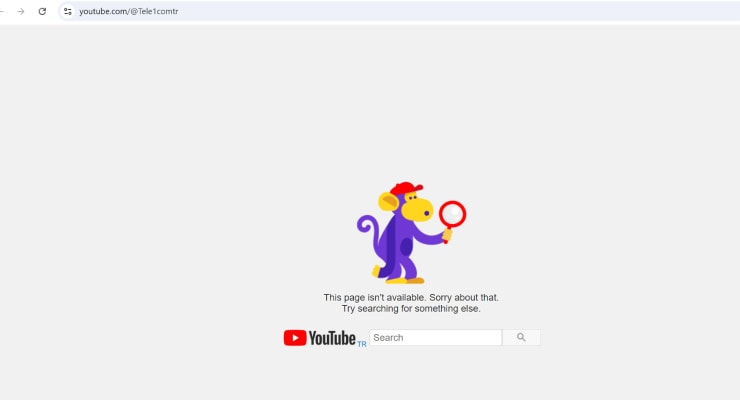This screenshot has width=740, height=400.
Task: Click the monkey's yellow face
Action: click(x=418, y=211)
